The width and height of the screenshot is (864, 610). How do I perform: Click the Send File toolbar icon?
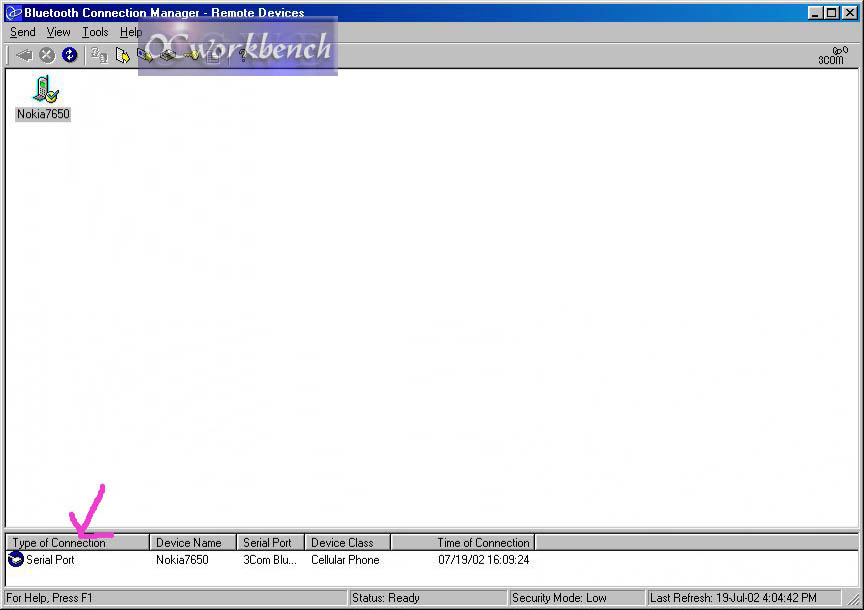pos(122,55)
